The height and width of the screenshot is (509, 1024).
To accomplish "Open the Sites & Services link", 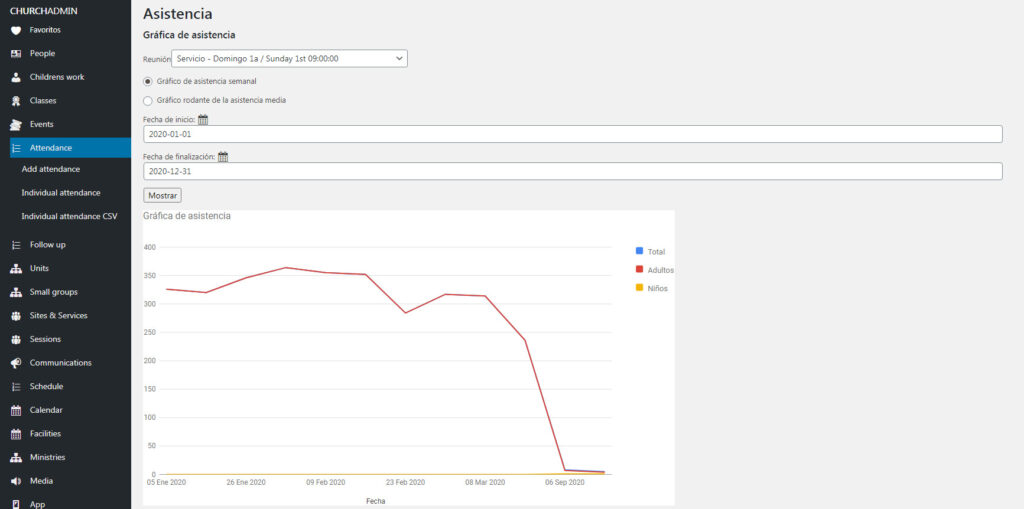I will [x=58, y=316].
